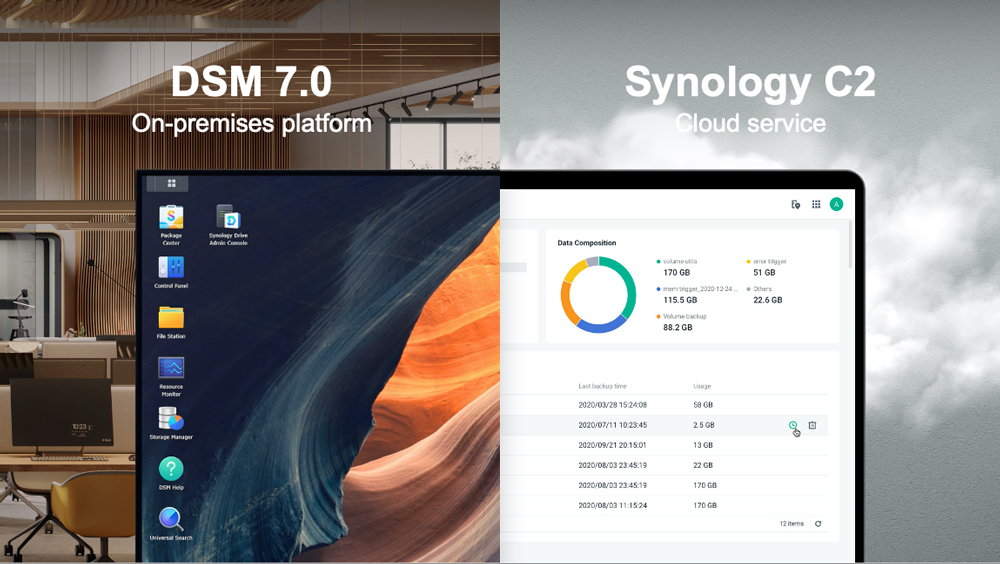
Task: Select the 2020/03/28 15:24:08 backup row
Action: point(664,404)
